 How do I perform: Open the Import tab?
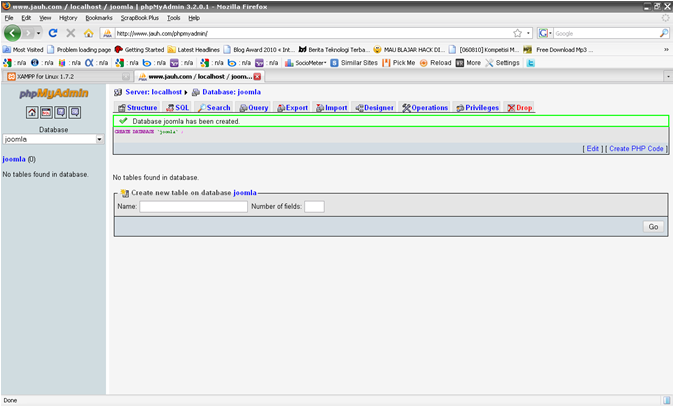(332, 108)
